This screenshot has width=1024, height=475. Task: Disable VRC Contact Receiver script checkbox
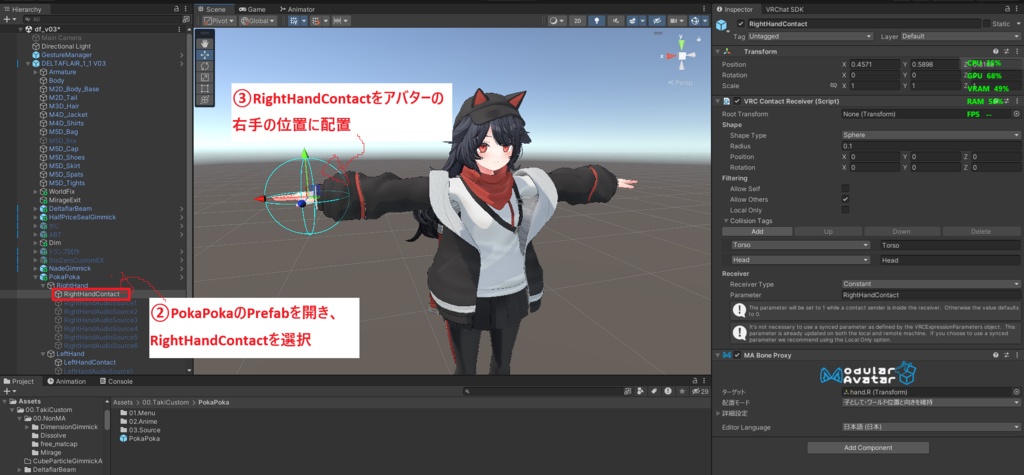click(x=737, y=101)
